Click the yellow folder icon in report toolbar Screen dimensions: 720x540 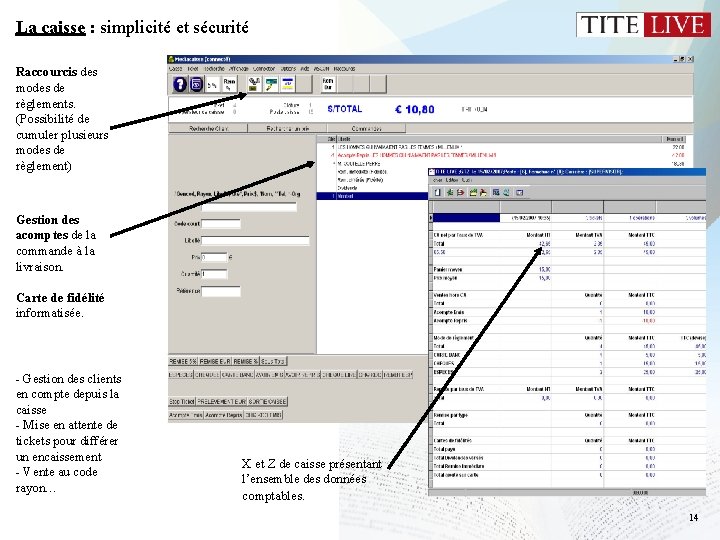click(484, 193)
